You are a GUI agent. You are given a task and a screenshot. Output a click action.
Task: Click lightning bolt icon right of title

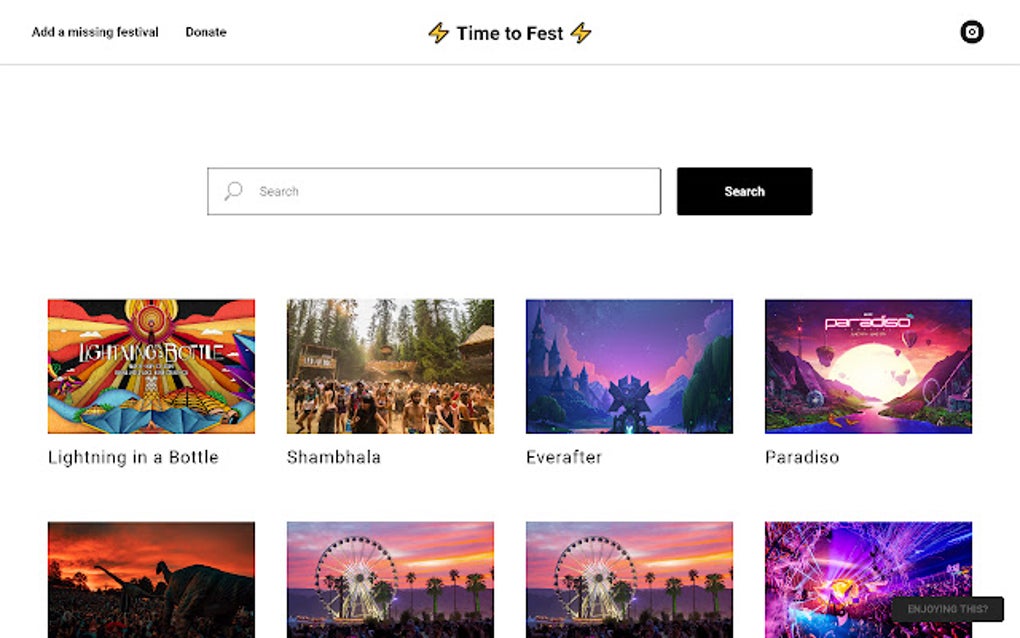coord(581,33)
